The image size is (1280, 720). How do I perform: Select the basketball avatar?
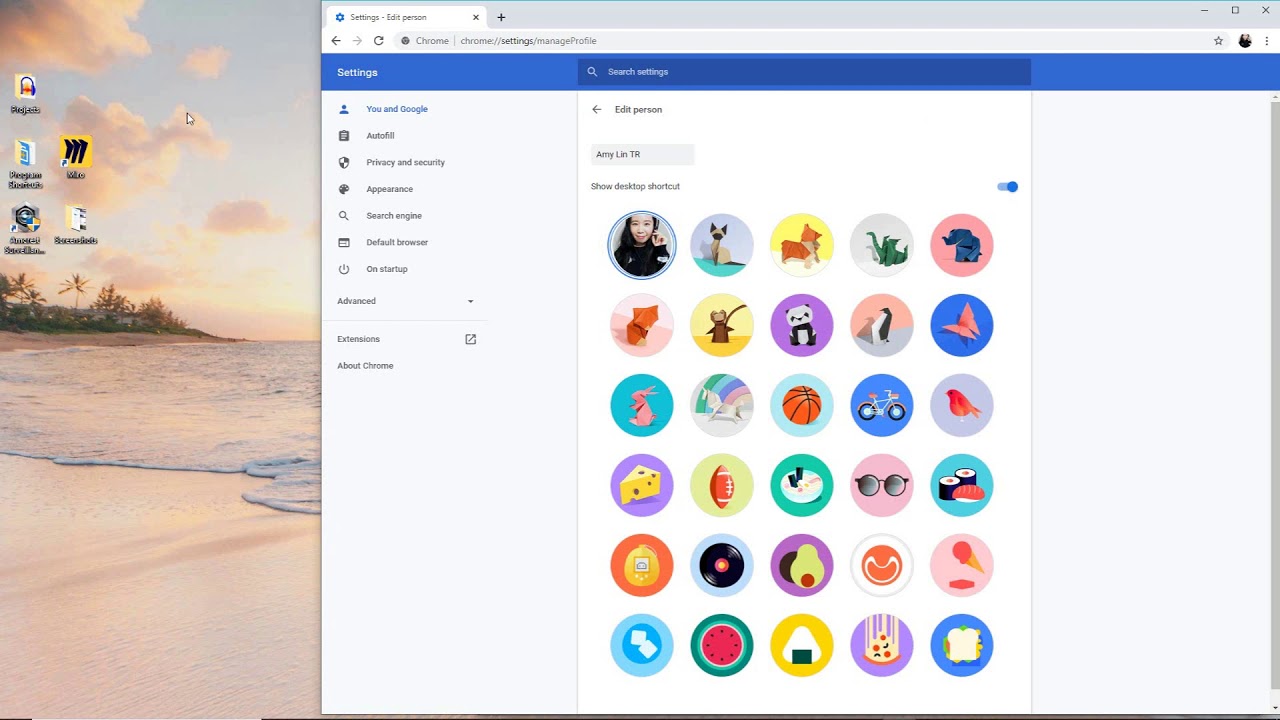[802, 405]
